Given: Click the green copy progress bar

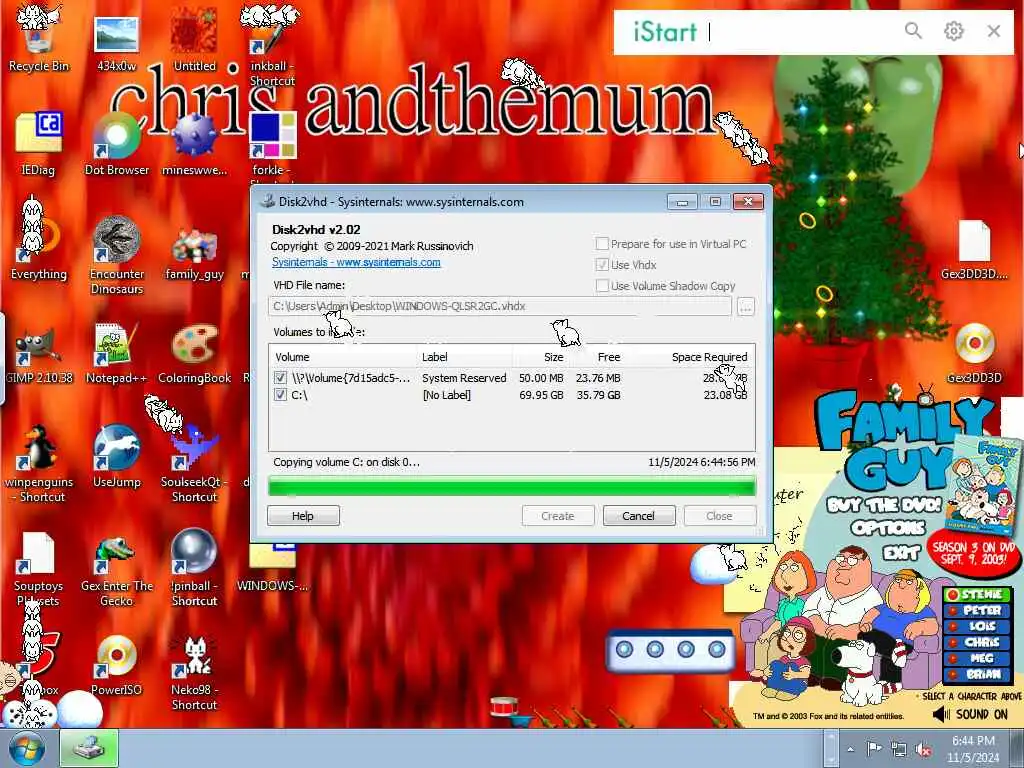Looking at the screenshot, I should tap(512, 487).
